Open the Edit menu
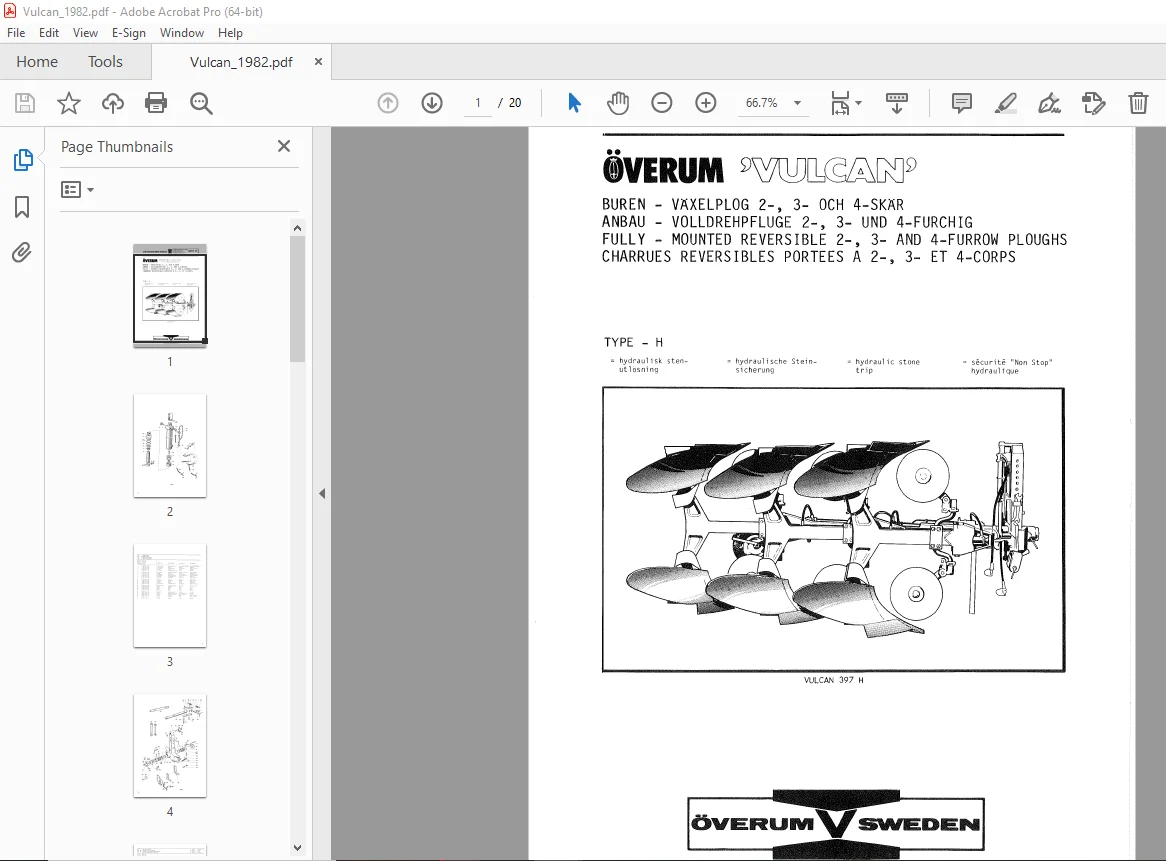Image resolution: width=1166 pixels, height=861 pixels. [48, 33]
